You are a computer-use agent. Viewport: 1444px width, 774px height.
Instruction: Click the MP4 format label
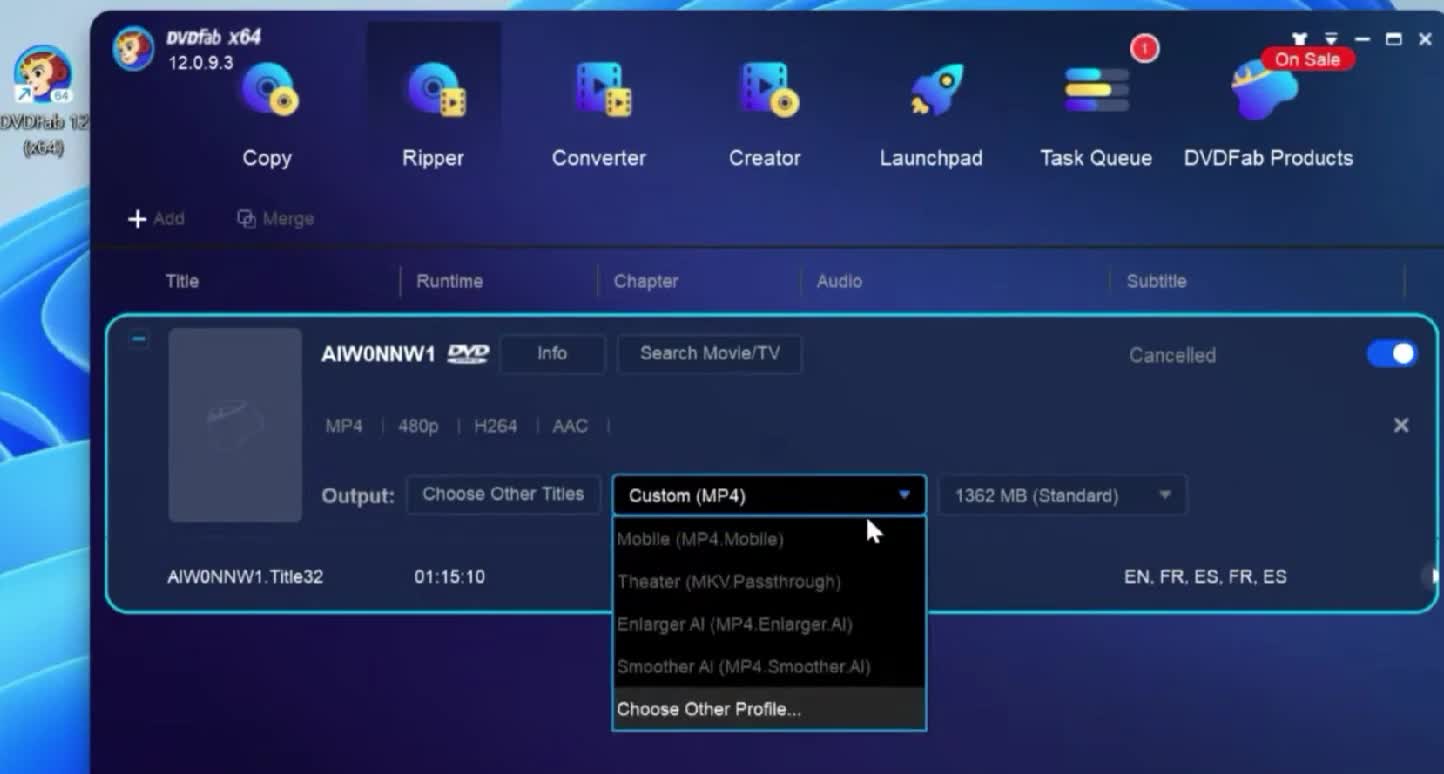344,426
